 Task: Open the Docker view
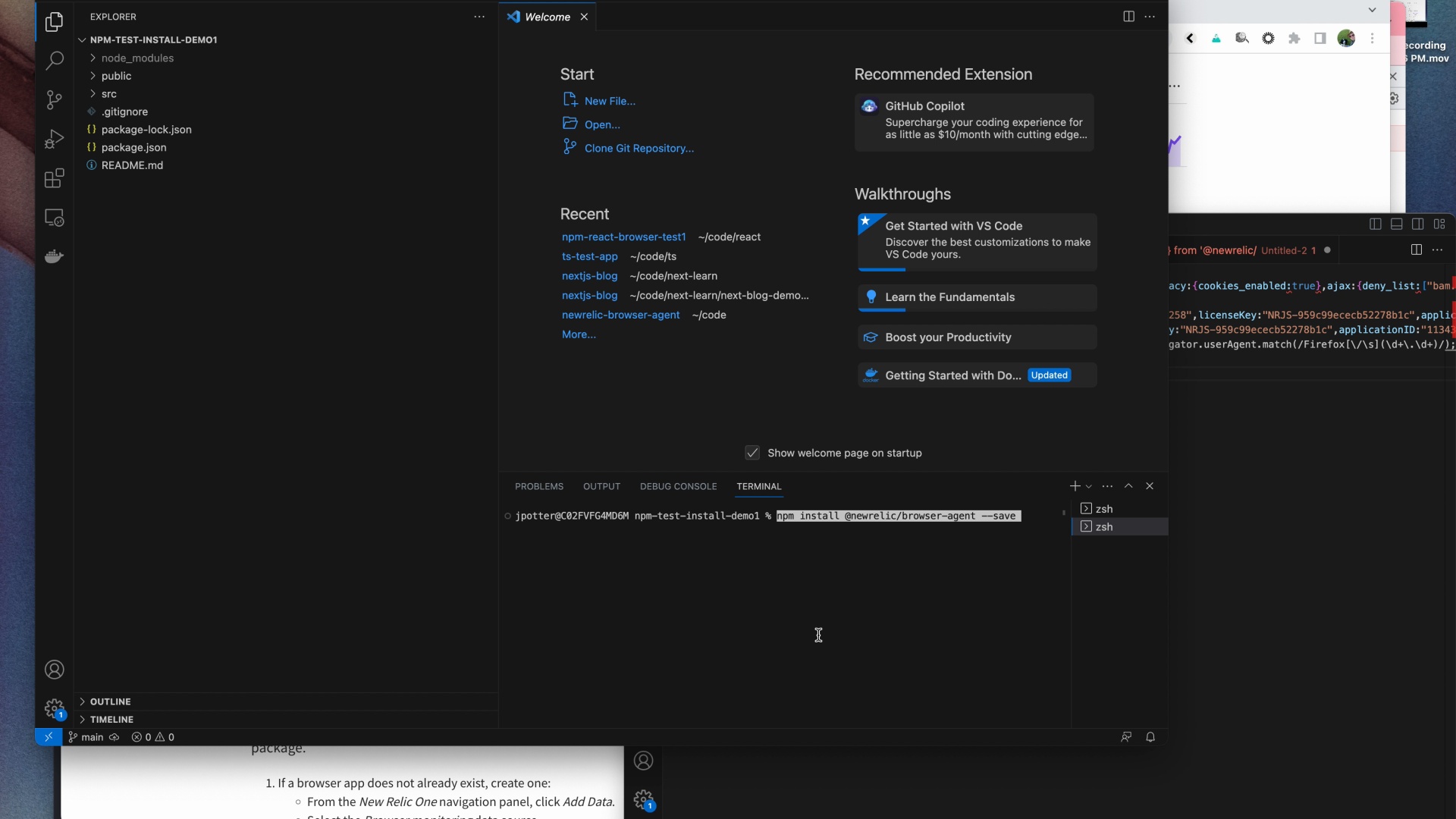pos(54,256)
